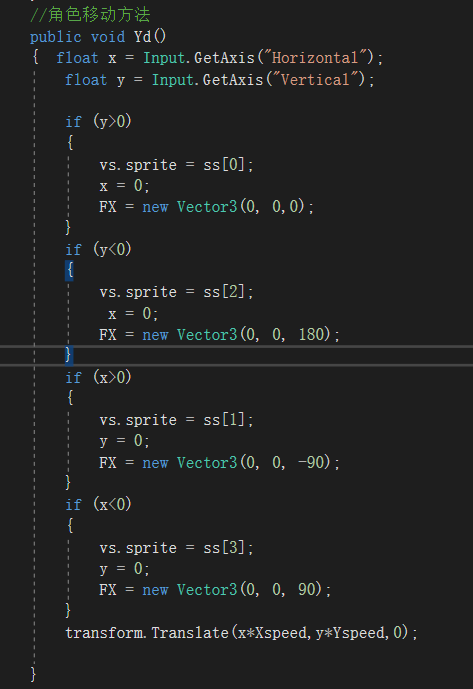Viewport: 473px width, 689px height.
Task: Click the line FX = new Vector3(0, 0,0);
Action: coord(206,207)
